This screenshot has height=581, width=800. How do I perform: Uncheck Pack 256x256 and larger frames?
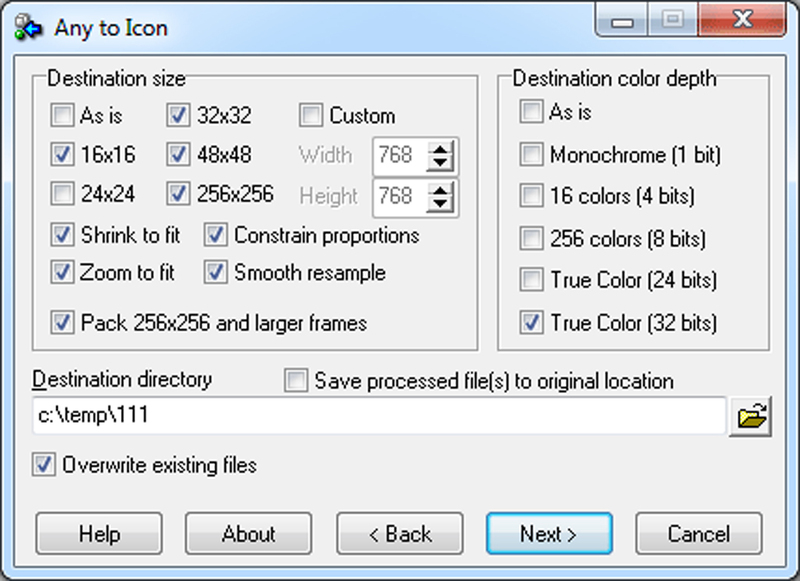[x=62, y=323]
